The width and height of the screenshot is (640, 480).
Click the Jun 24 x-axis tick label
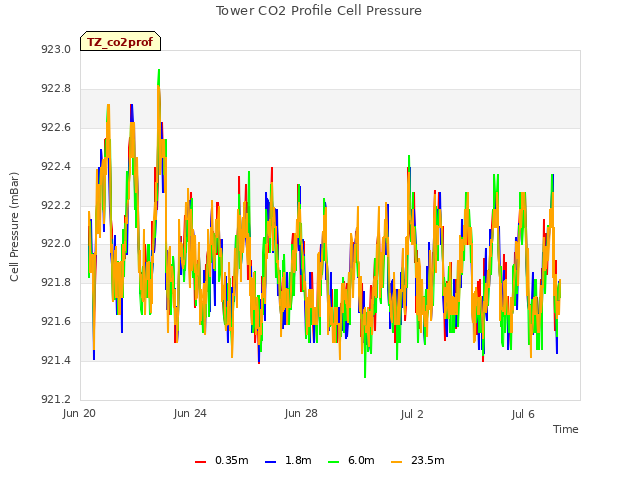pyautogui.click(x=190, y=413)
